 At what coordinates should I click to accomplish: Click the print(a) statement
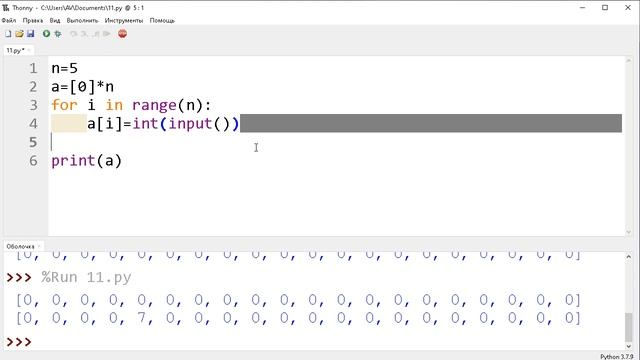click(87, 161)
